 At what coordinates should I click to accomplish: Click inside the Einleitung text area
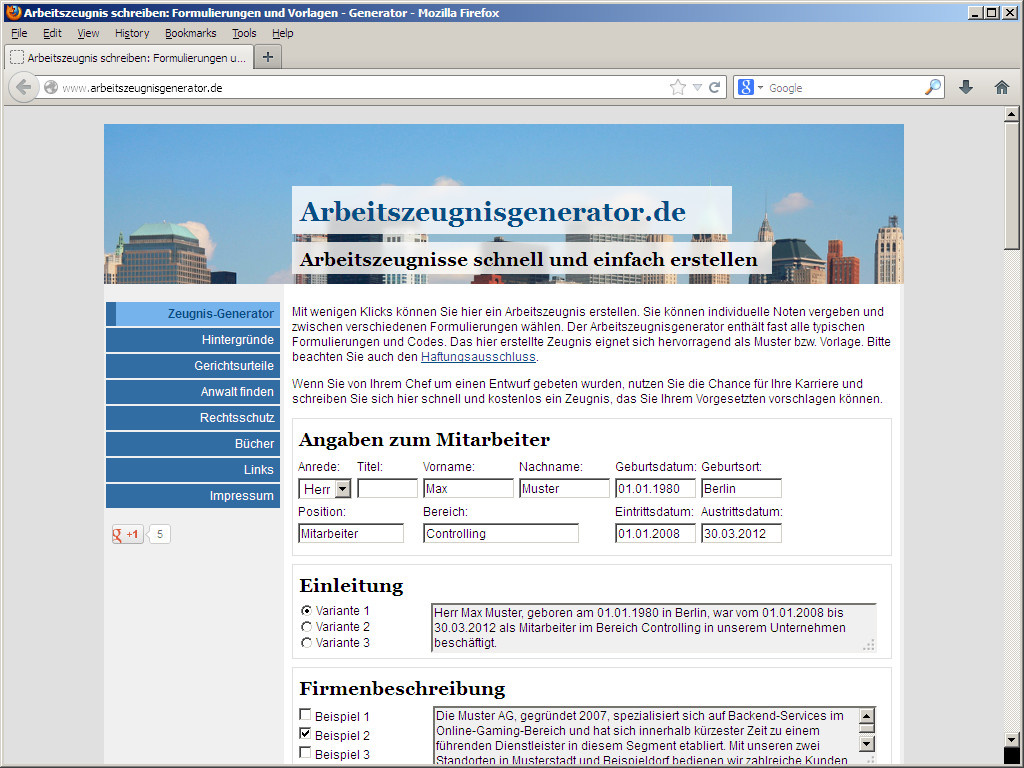point(653,628)
